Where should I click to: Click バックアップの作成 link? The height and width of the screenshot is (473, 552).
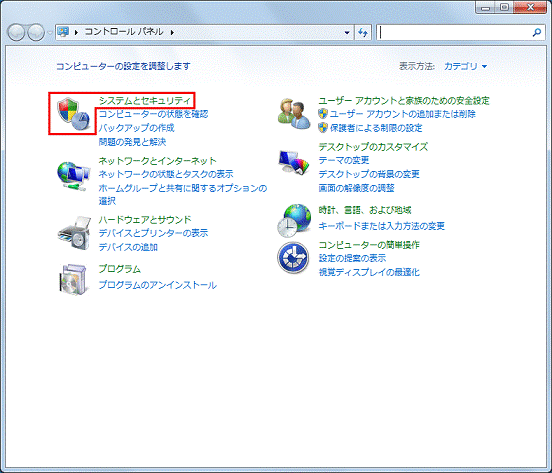[136, 127]
